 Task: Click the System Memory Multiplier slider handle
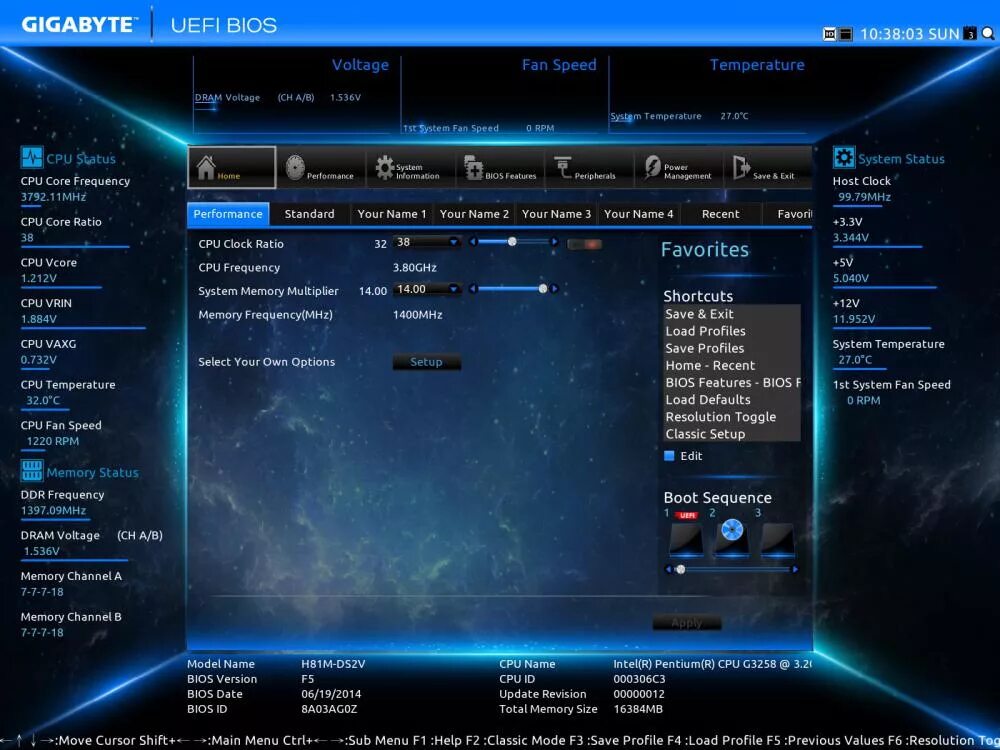(x=543, y=289)
